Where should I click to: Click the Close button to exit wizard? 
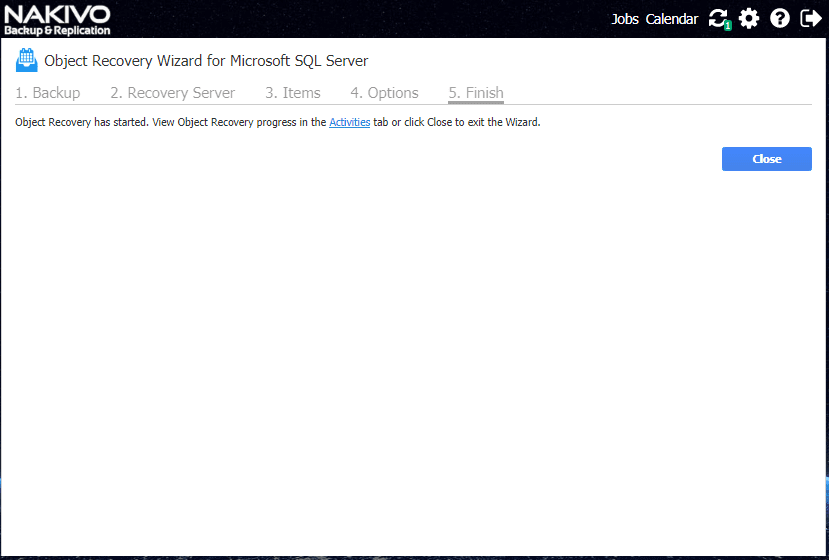pyautogui.click(x=767, y=159)
